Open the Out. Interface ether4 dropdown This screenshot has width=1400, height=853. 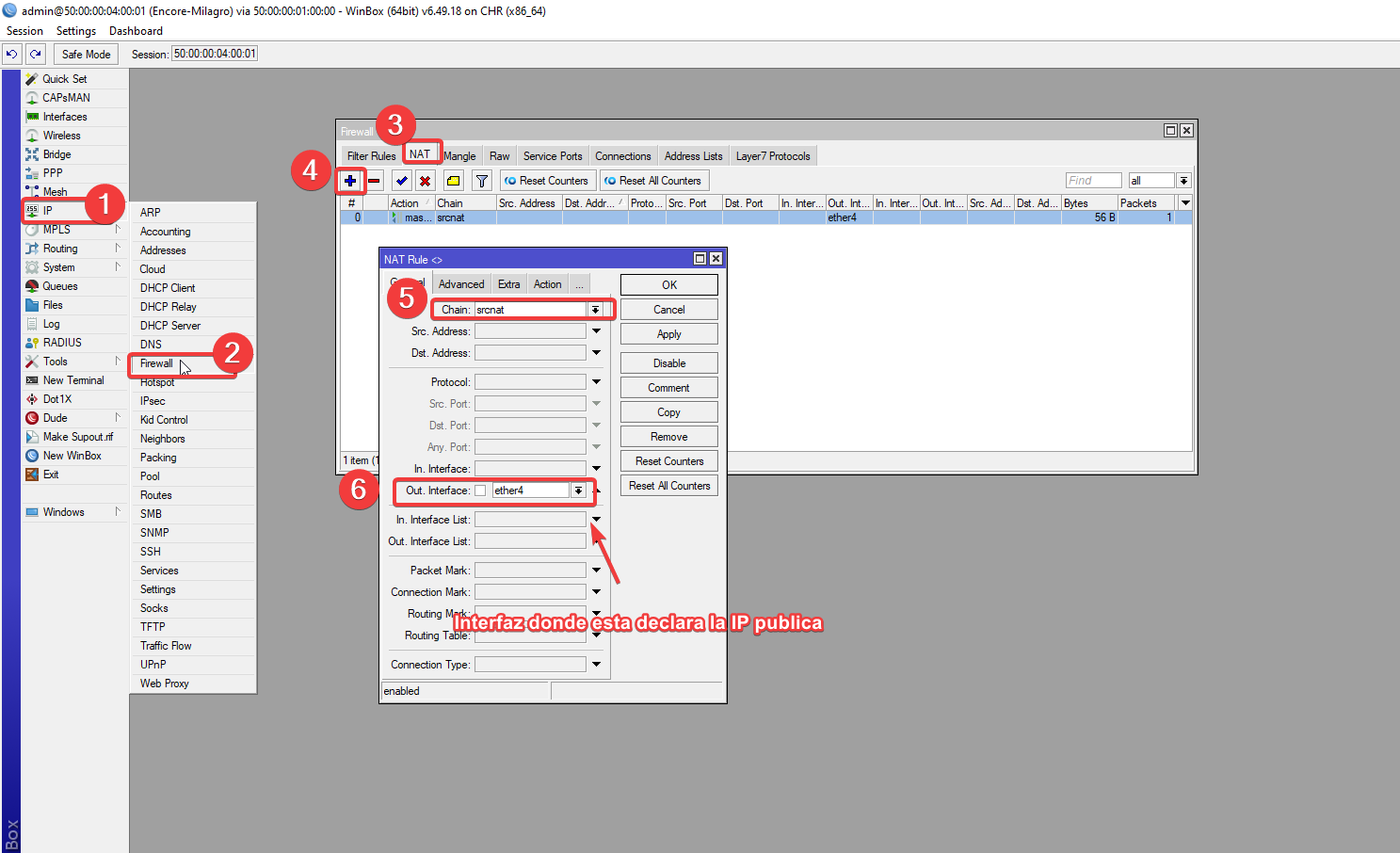click(x=578, y=491)
